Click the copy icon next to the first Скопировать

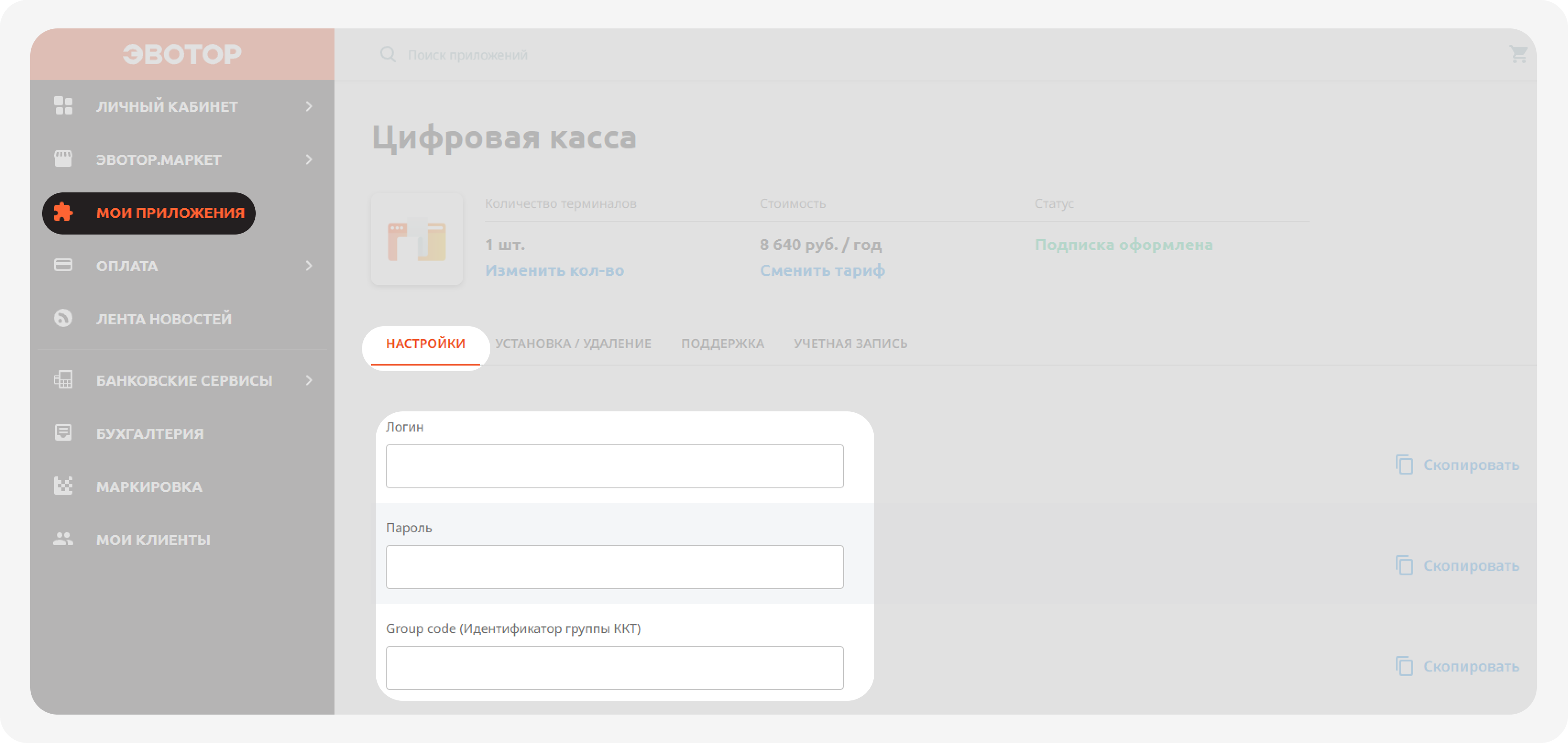click(x=1405, y=464)
